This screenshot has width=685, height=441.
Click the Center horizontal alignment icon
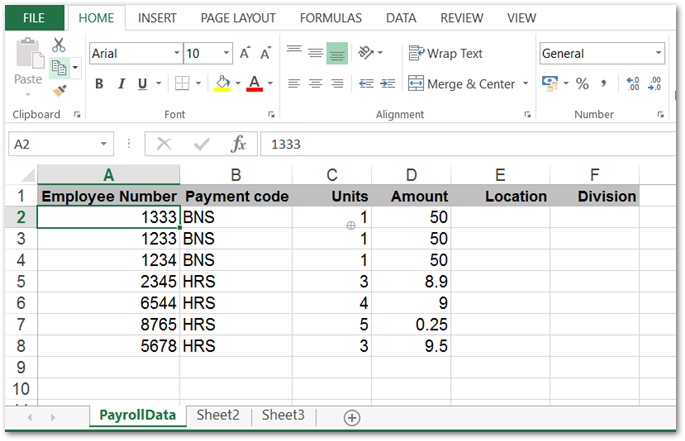(315, 84)
